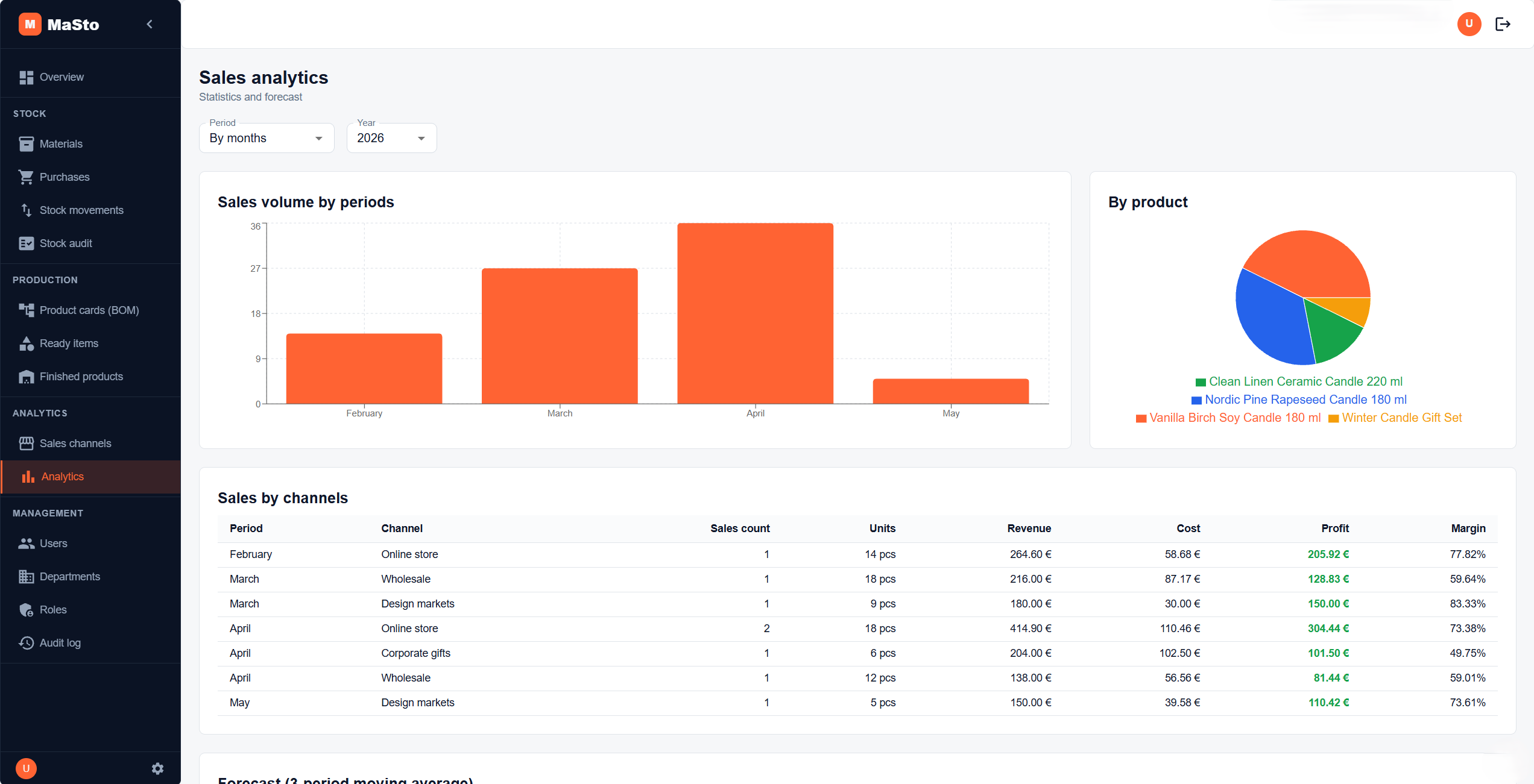Click the Revenue column header

(x=1029, y=528)
